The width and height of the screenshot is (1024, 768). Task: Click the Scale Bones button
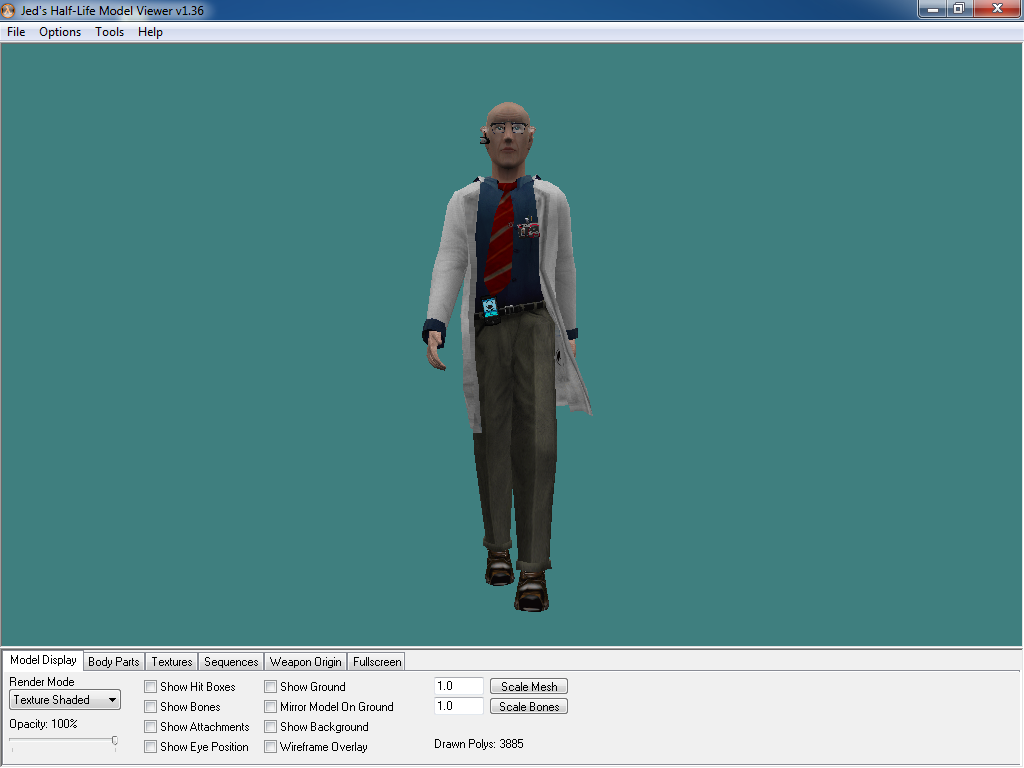tap(529, 707)
